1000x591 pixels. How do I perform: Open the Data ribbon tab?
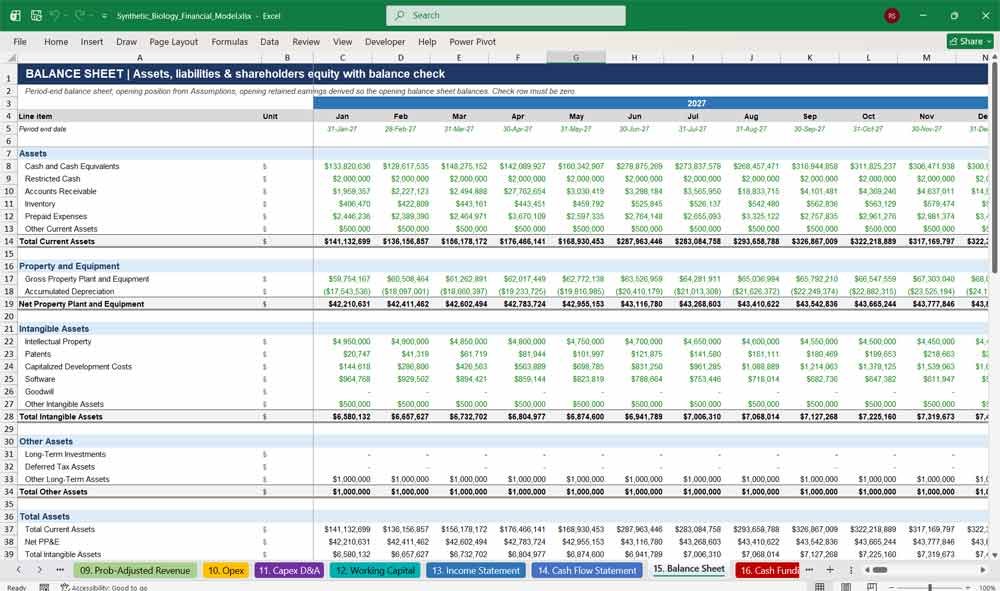coord(269,41)
